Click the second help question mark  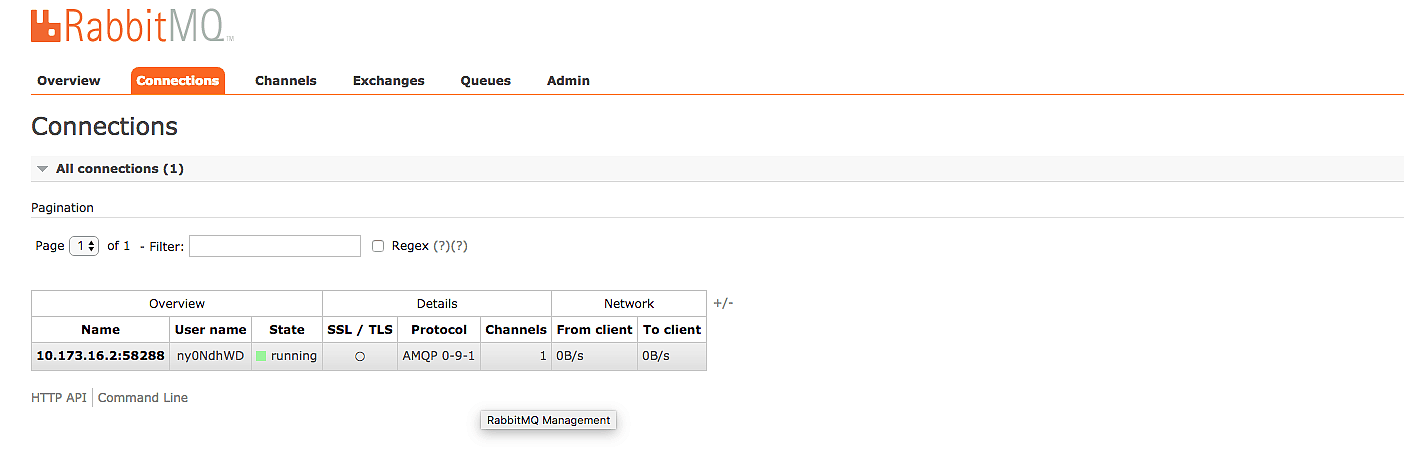(460, 246)
